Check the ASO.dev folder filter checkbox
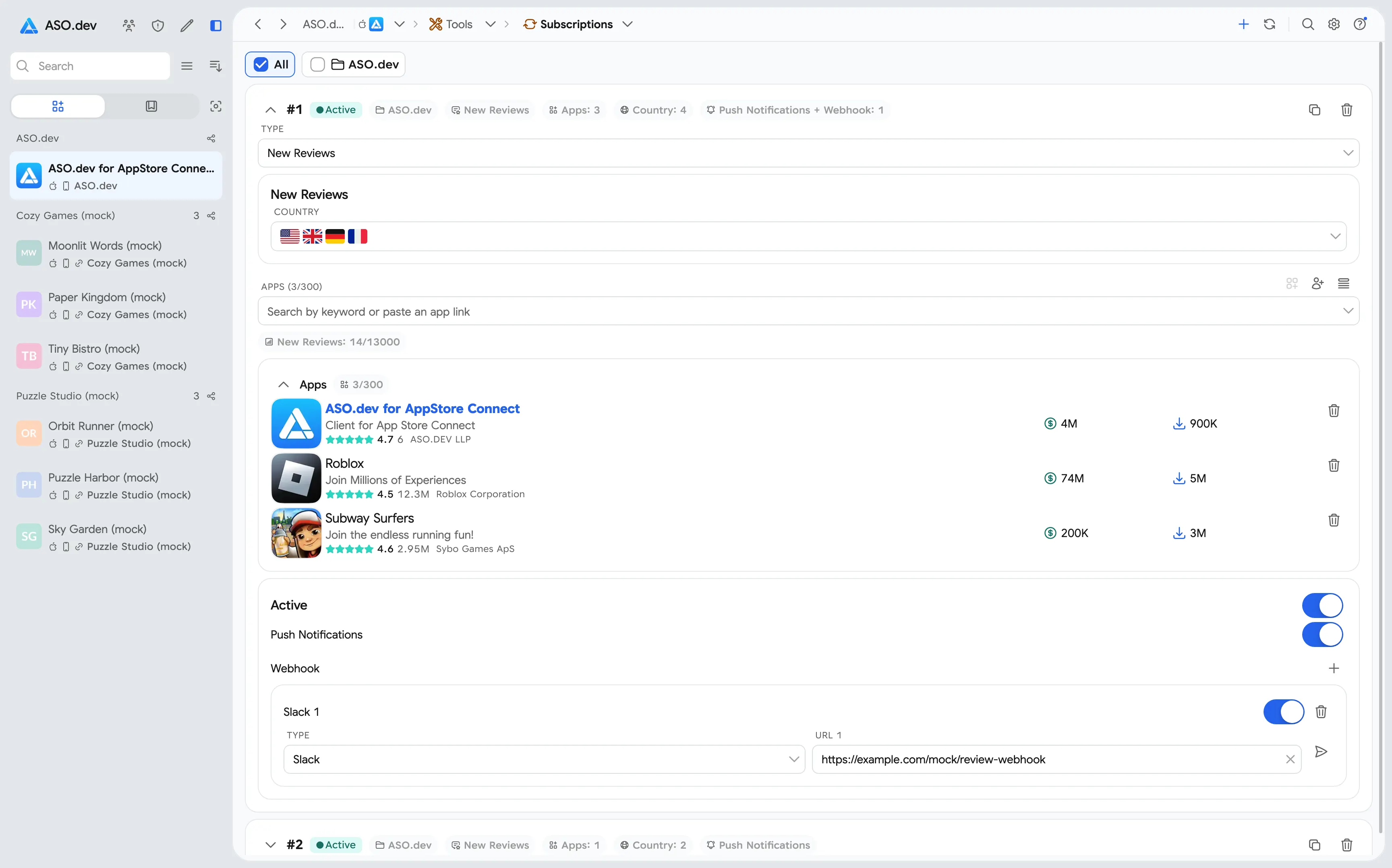 coord(317,64)
